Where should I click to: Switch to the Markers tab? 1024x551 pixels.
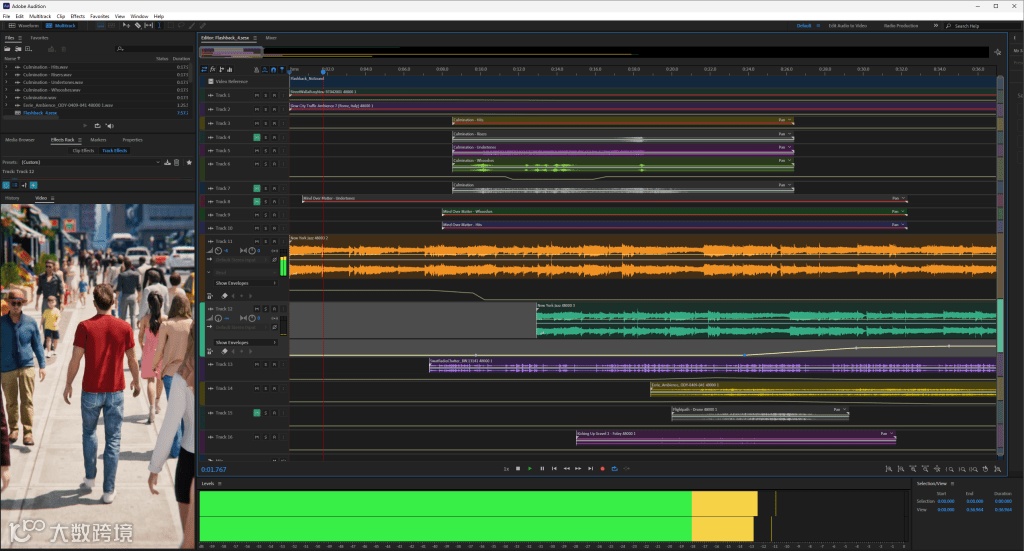click(98, 140)
